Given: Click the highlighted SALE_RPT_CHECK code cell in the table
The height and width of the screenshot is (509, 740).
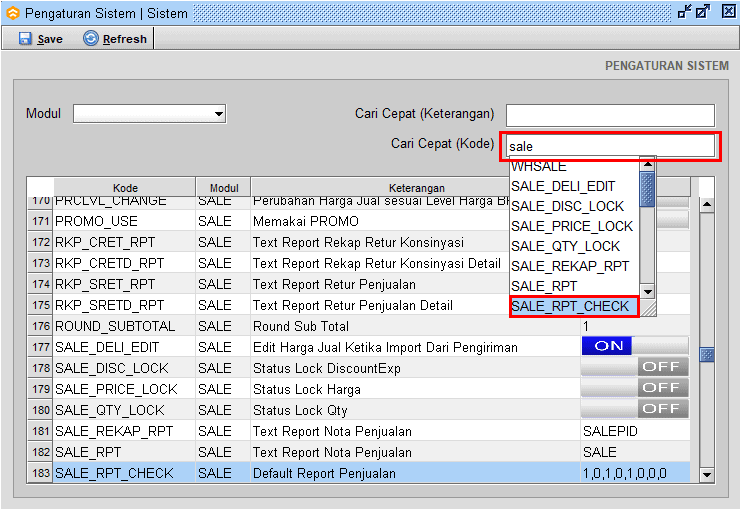Looking at the screenshot, I should tap(125, 473).
